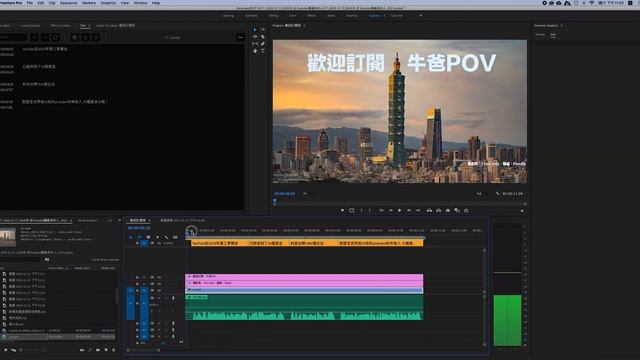Select the Razor tool

pos(263,37)
